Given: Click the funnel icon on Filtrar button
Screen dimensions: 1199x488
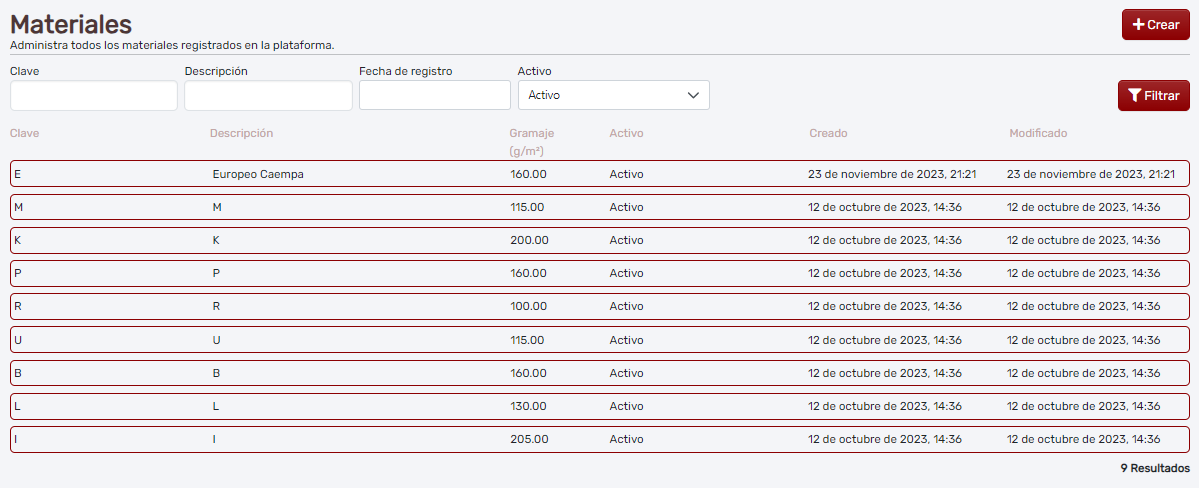Looking at the screenshot, I should 1134,96.
